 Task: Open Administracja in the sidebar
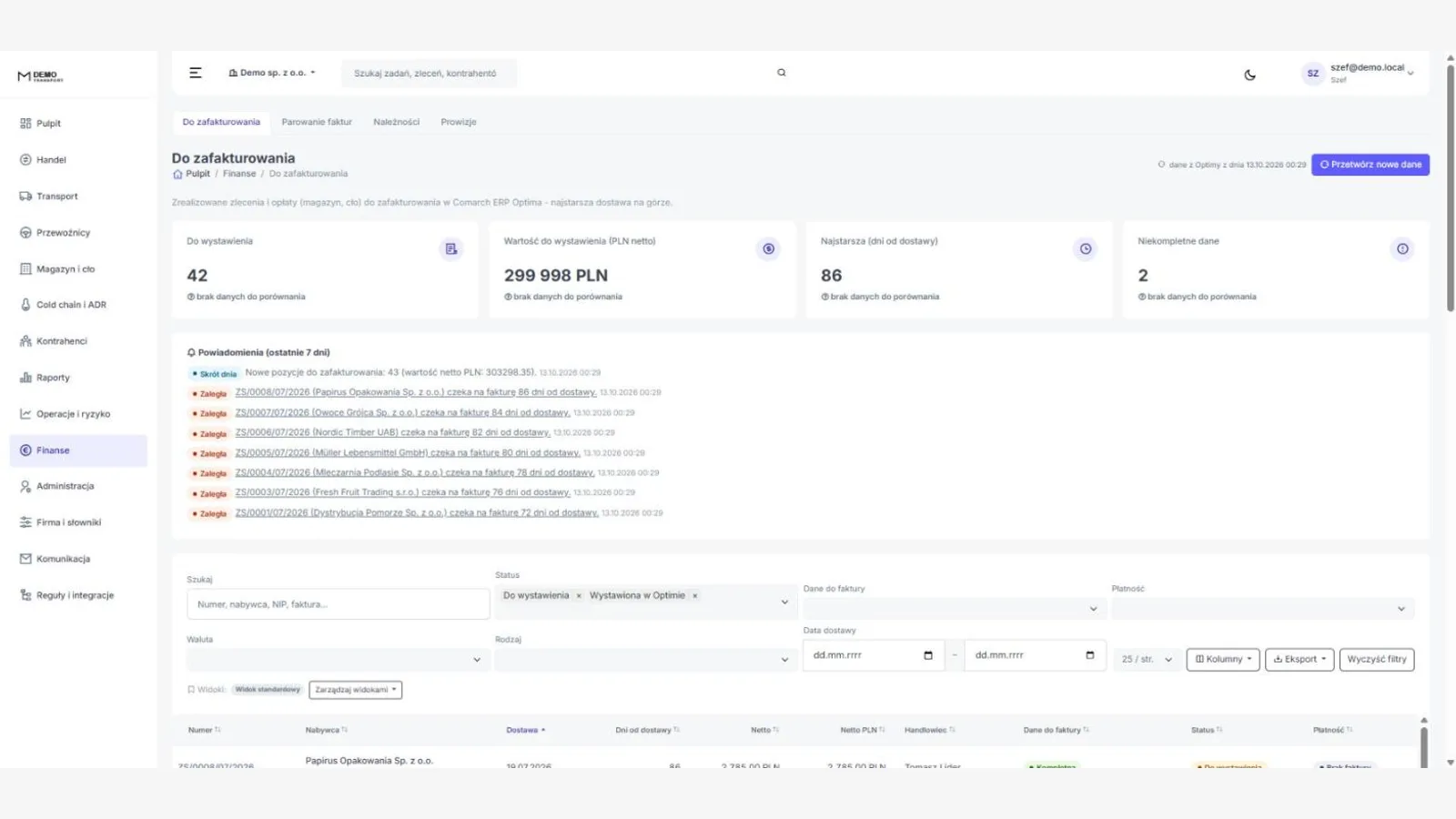[x=78, y=486]
